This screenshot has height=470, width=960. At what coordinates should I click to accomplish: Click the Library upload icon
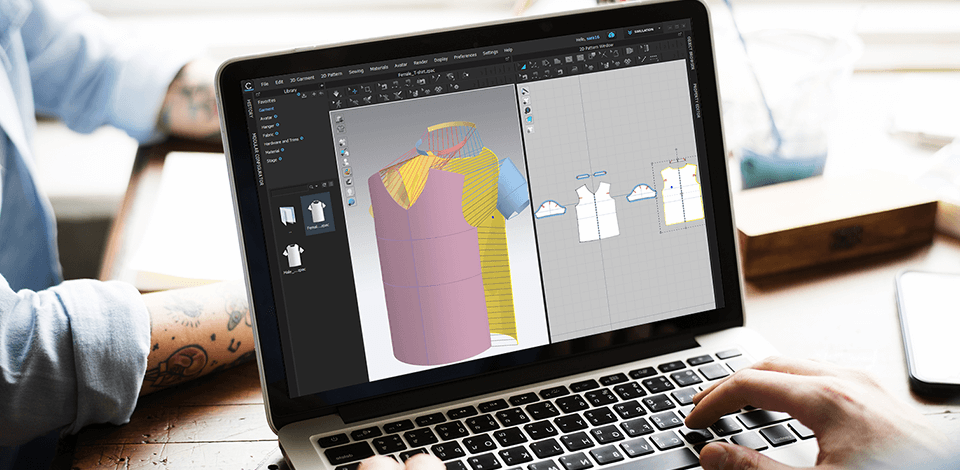click(304, 96)
